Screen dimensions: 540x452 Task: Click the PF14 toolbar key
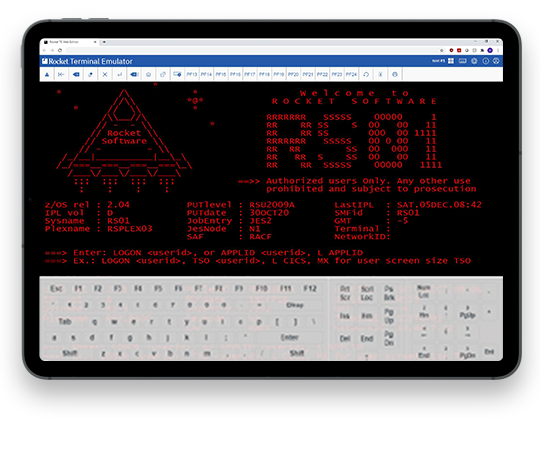[x=206, y=74]
